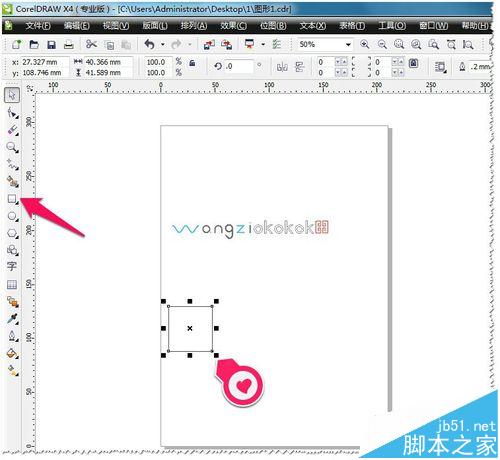Click the Zoom to Page icon

pyautogui.click(x=433, y=44)
